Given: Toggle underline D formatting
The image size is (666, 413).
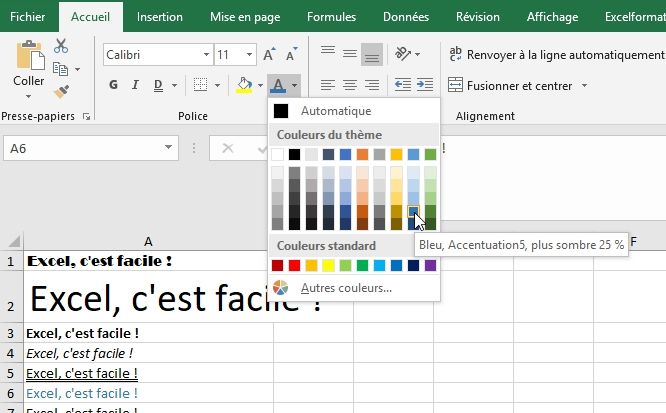Looking at the screenshot, I should tap(158, 85).
